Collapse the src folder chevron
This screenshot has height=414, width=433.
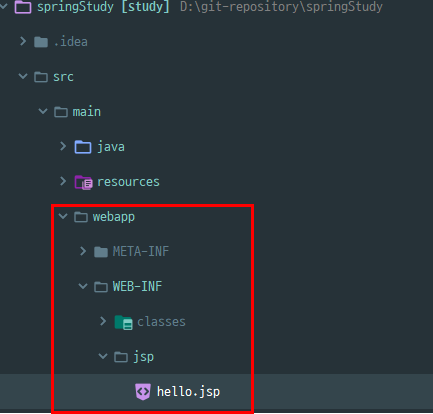[23, 76]
